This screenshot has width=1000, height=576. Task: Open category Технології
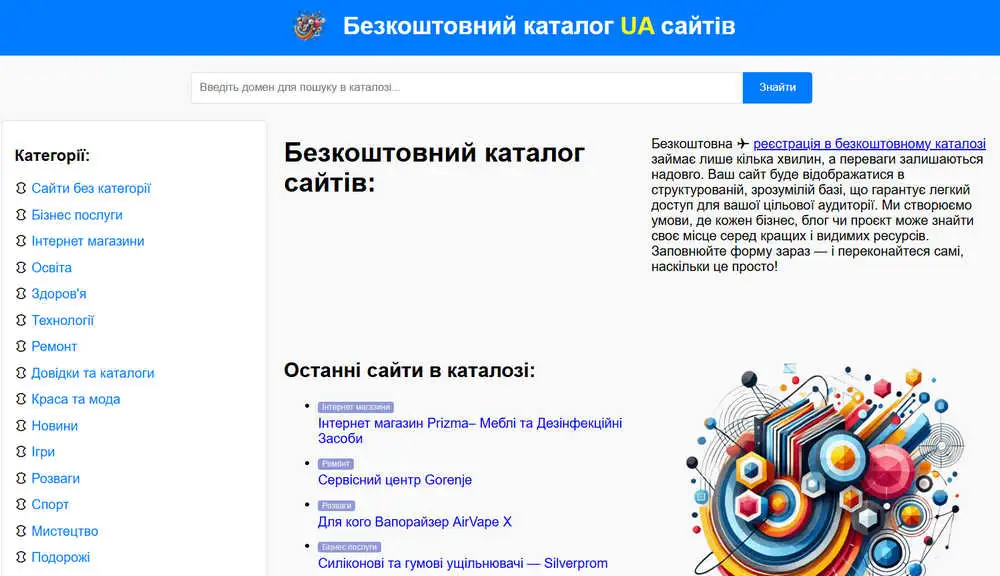62,320
